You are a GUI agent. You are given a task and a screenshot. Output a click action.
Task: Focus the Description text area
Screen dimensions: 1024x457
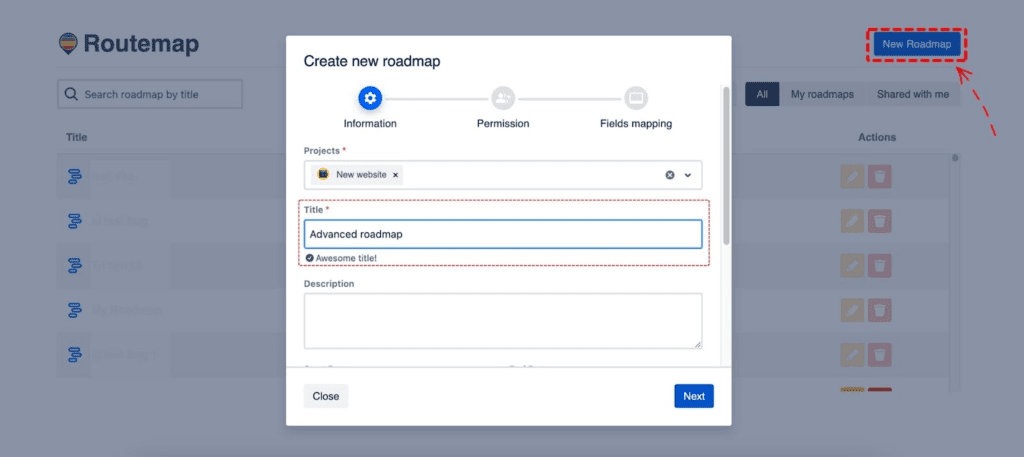pyautogui.click(x=503, y=321)
